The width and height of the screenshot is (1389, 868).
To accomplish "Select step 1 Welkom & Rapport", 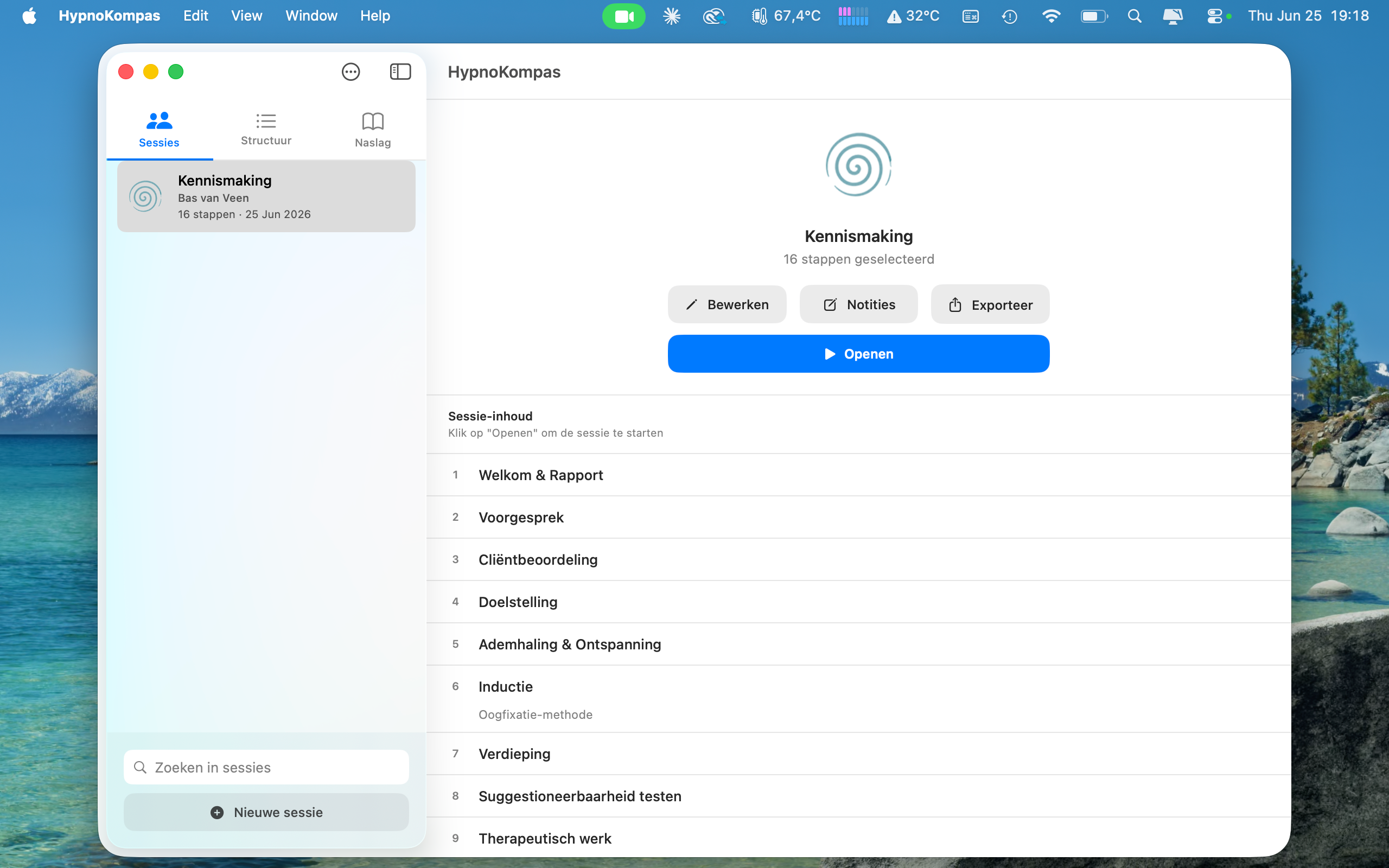I will pos(859,475).
